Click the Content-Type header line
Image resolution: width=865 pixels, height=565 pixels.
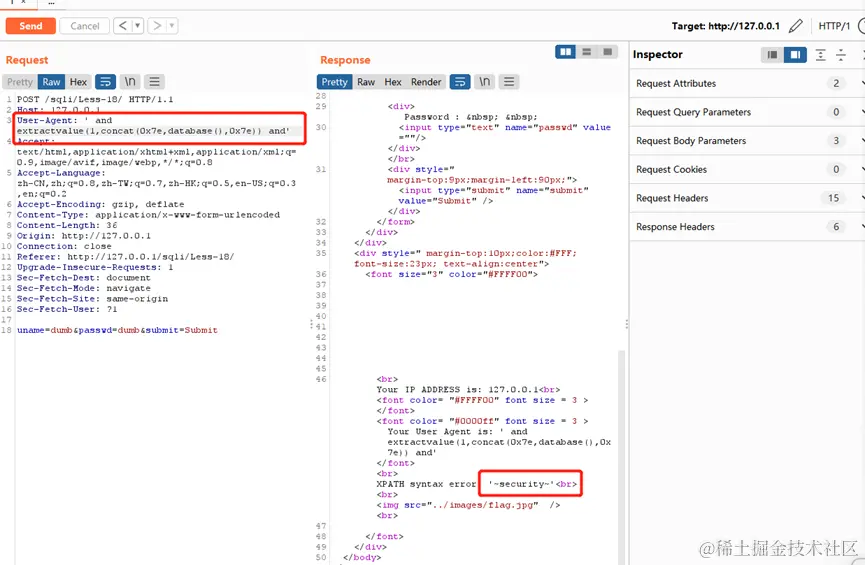148,215
